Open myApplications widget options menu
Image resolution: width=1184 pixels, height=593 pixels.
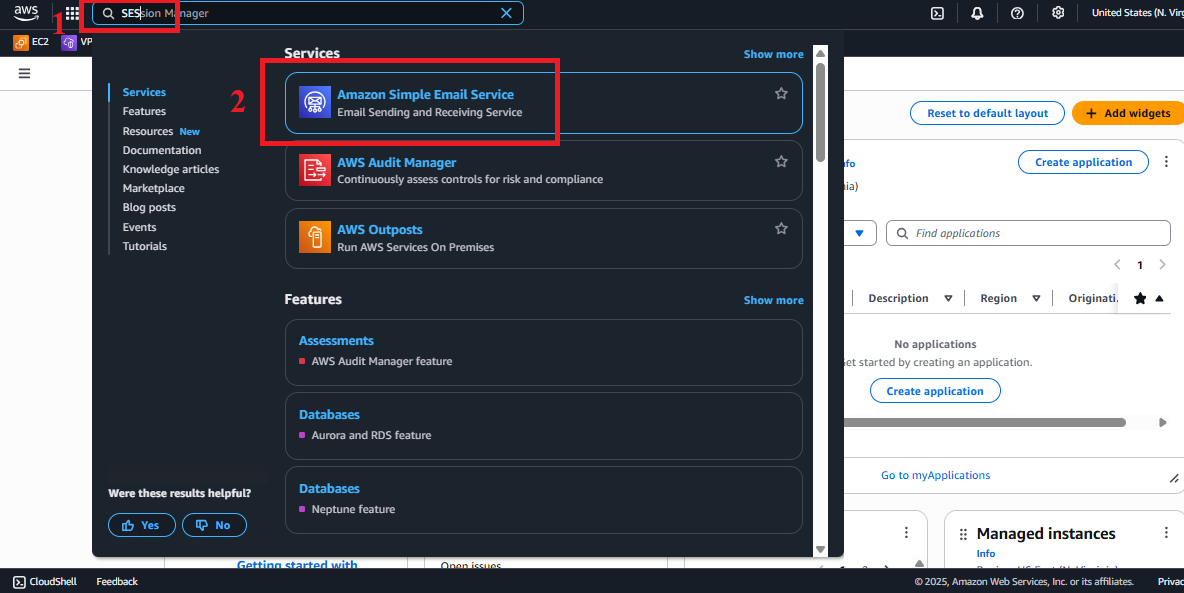(1166, 162)
